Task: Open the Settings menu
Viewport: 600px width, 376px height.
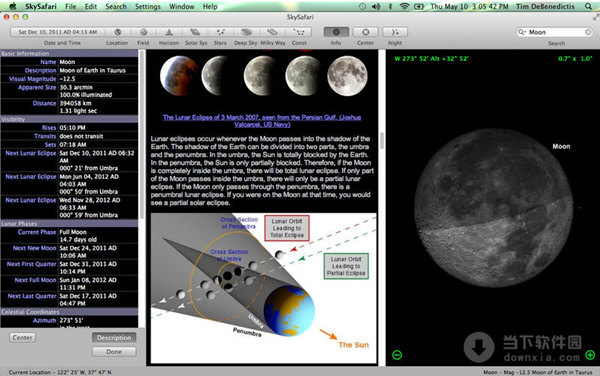Action: tap(148, 7)
